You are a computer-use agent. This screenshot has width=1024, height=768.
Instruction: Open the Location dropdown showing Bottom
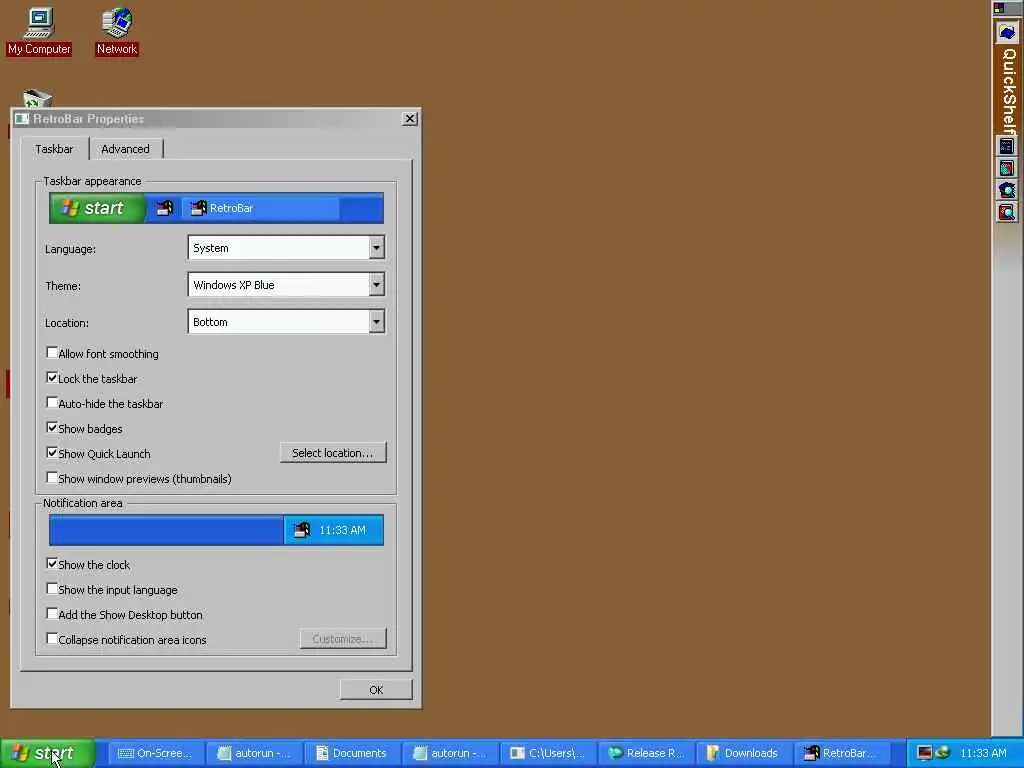pyautogui.click(x=376, y=322)
